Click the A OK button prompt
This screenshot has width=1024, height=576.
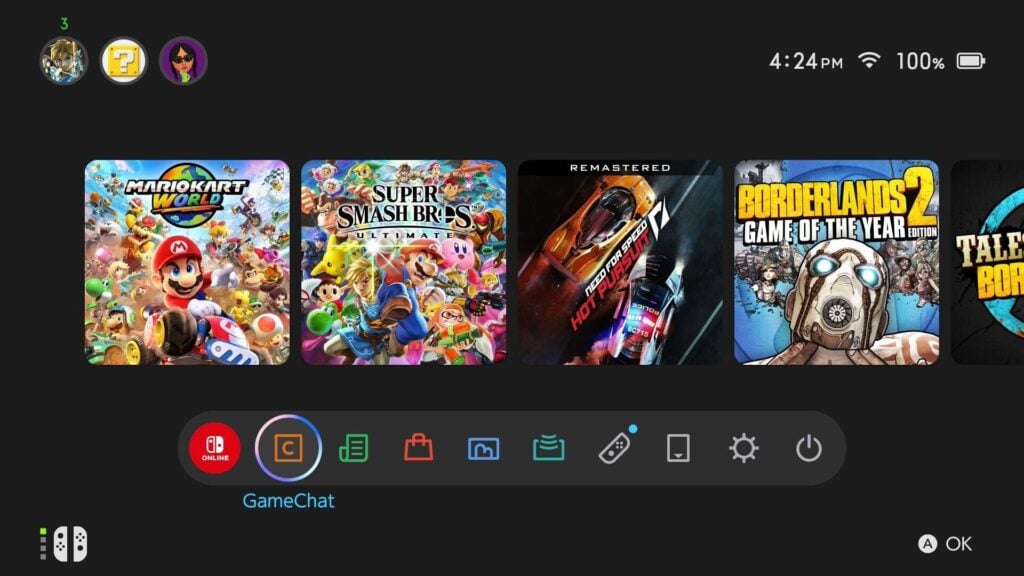coord(945,543)
